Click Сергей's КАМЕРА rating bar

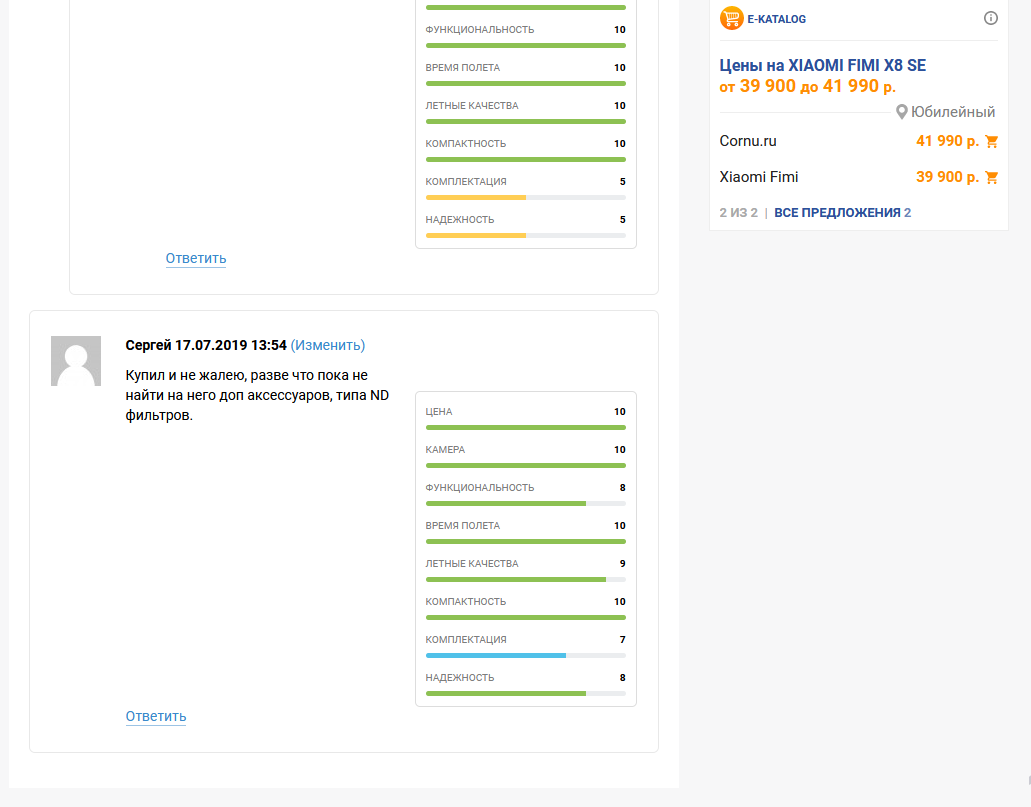(x=525, y=466)
